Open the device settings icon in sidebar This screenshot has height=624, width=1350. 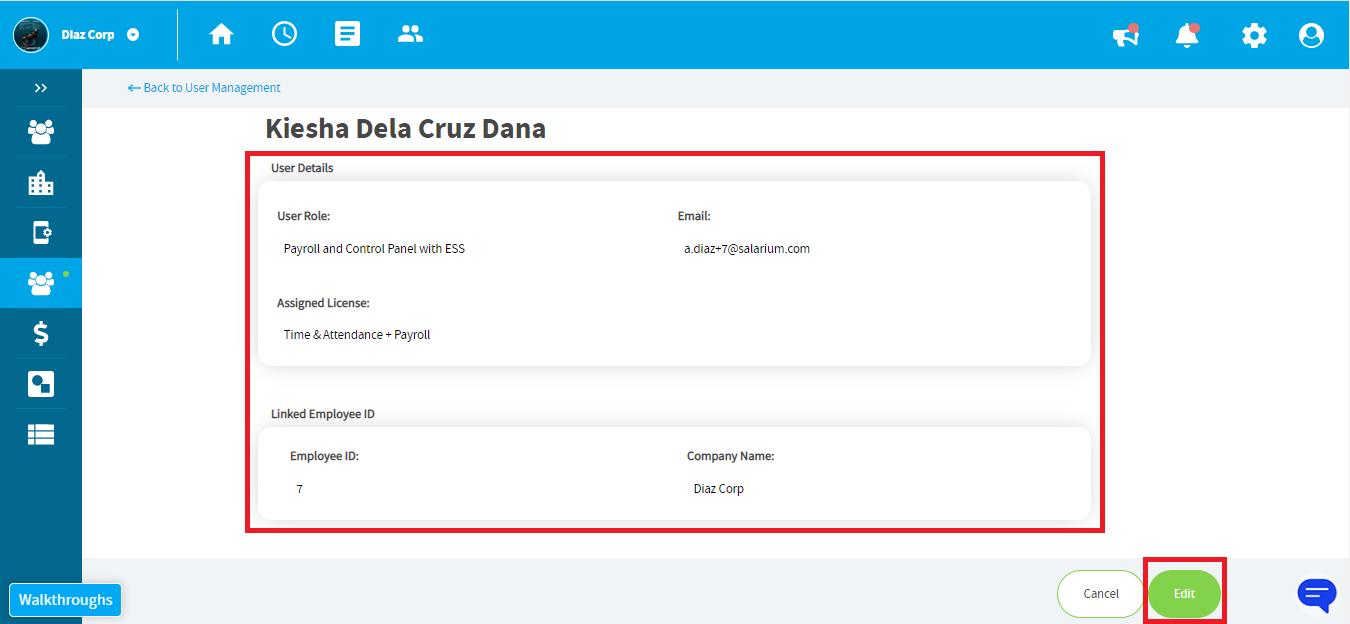[x=41, y=233]
